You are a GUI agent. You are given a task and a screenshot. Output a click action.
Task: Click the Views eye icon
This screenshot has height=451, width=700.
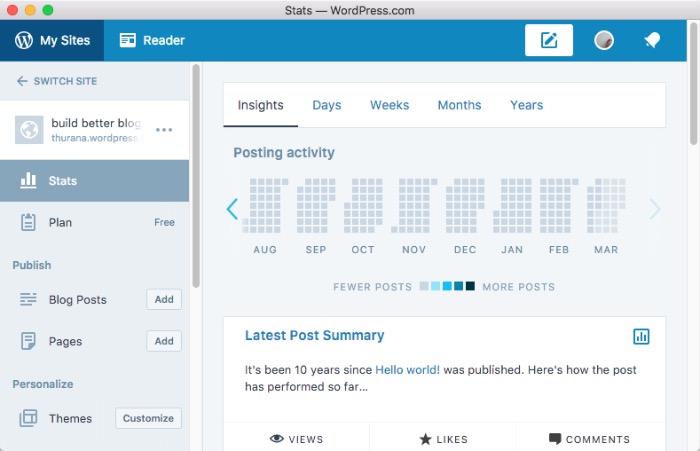click(277, 438)
